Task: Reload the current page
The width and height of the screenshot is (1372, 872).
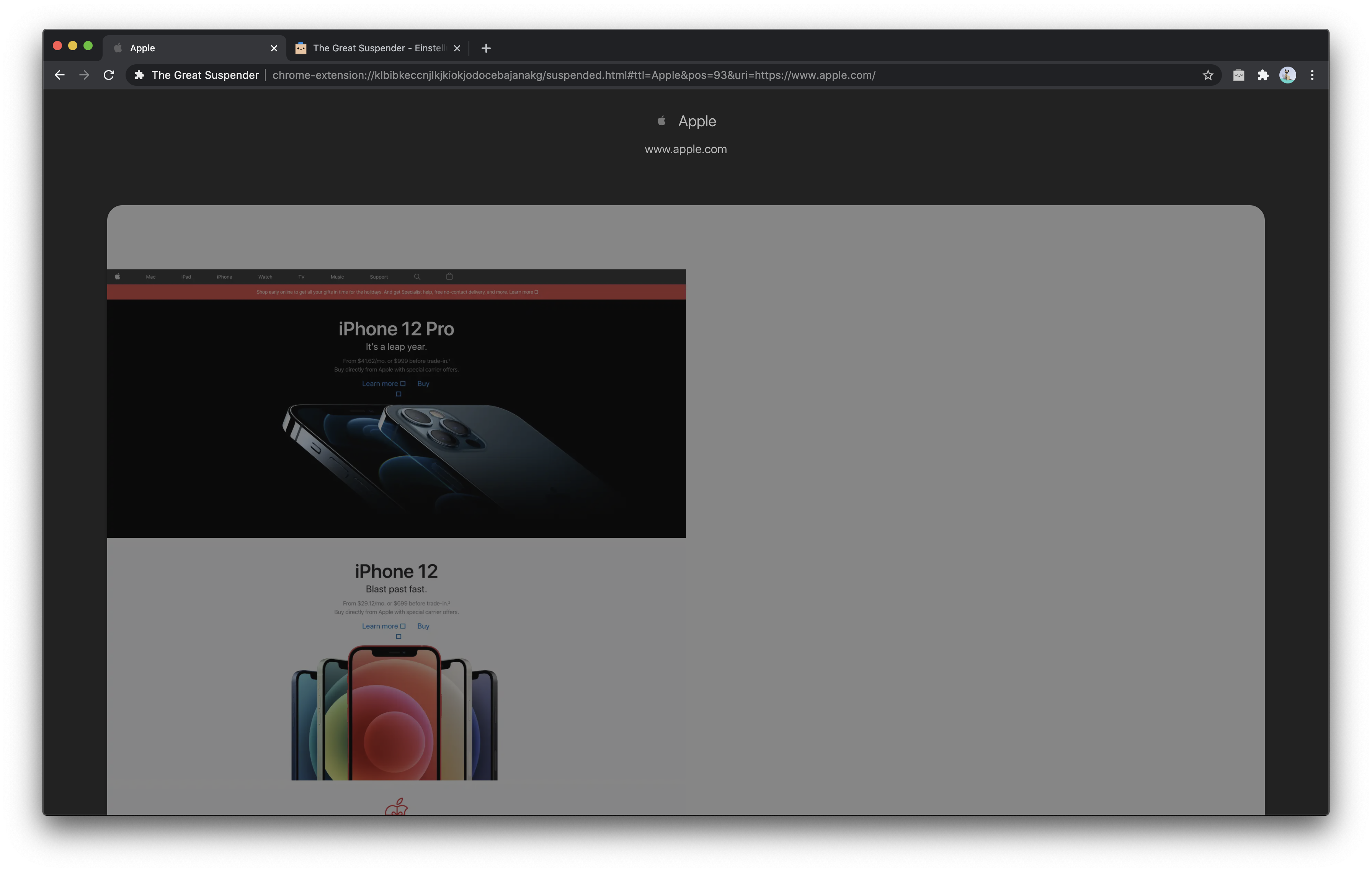Action: [109, 75]
